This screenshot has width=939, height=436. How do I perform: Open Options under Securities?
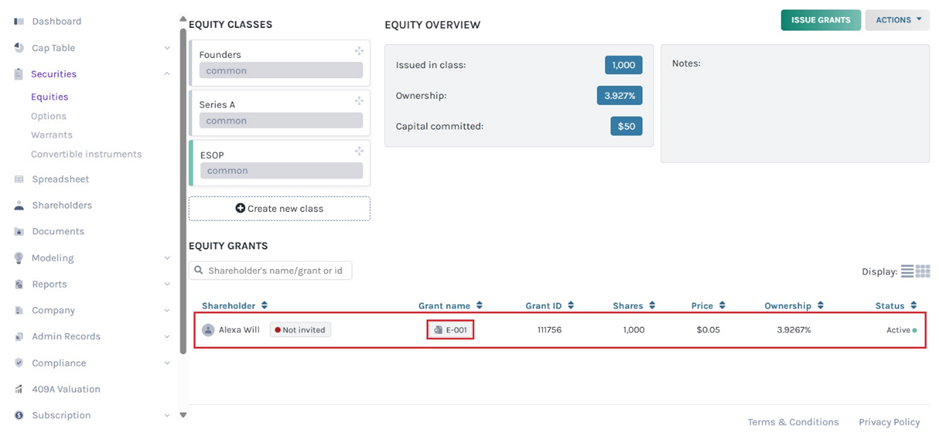[x=48, y=116]
